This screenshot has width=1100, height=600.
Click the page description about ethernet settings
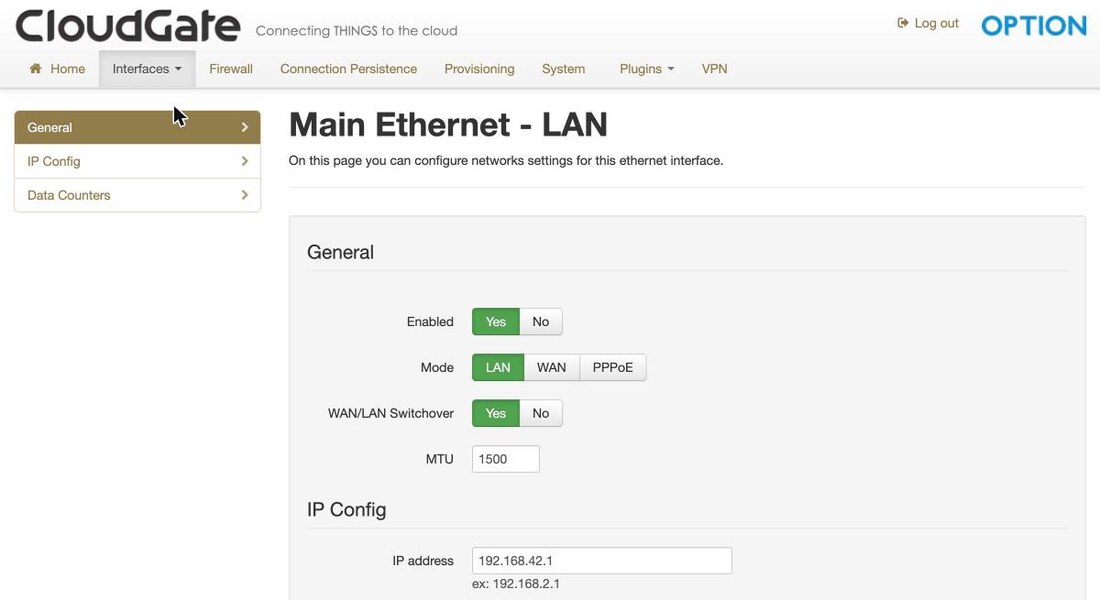(x=506, y=161)
